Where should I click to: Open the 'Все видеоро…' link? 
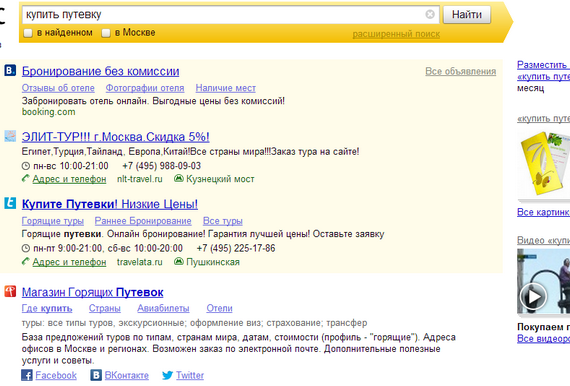point(543,339)
